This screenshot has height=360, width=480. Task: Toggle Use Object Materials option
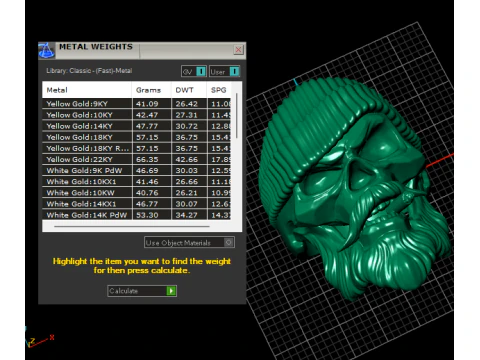pyautogui.click(x=189, y=242)
